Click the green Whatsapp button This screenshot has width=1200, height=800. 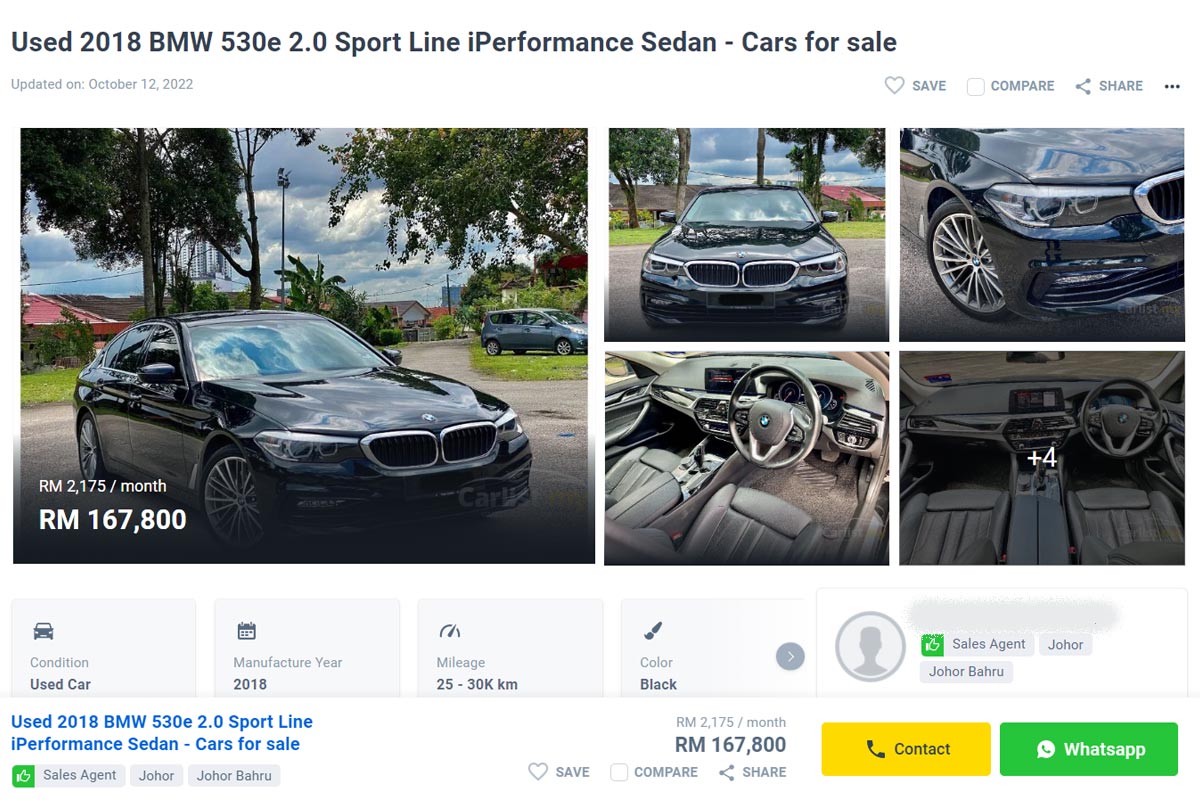coord(1089,749)
